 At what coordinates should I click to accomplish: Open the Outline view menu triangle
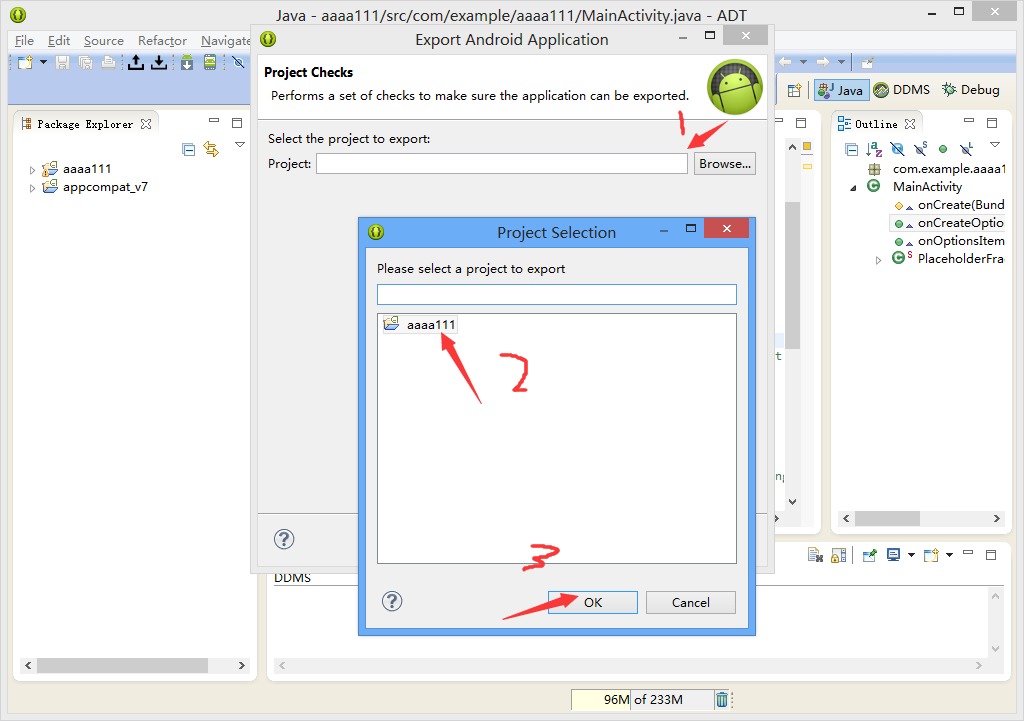995,145
